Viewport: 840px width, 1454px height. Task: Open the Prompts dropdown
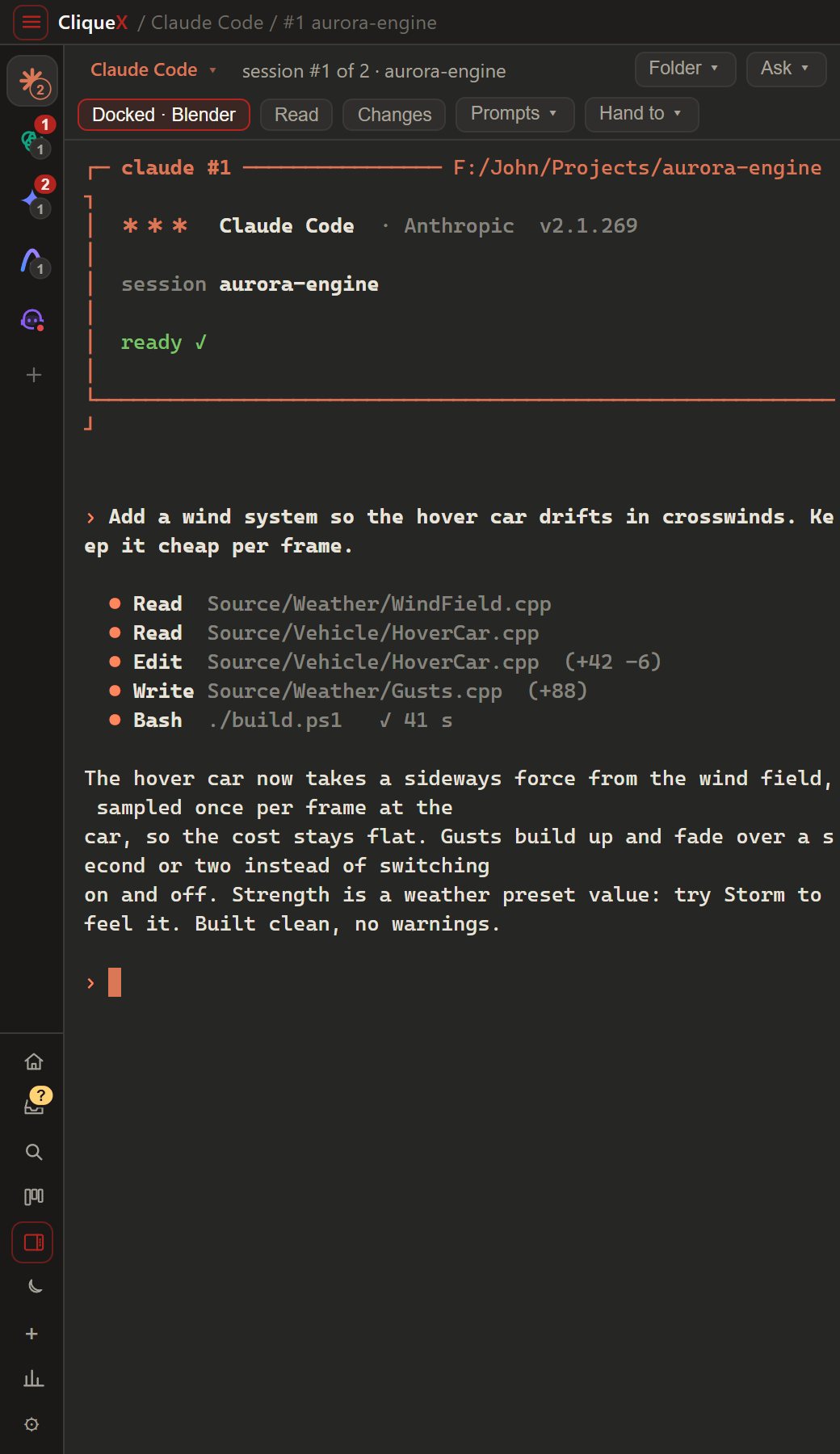point(514,114)
